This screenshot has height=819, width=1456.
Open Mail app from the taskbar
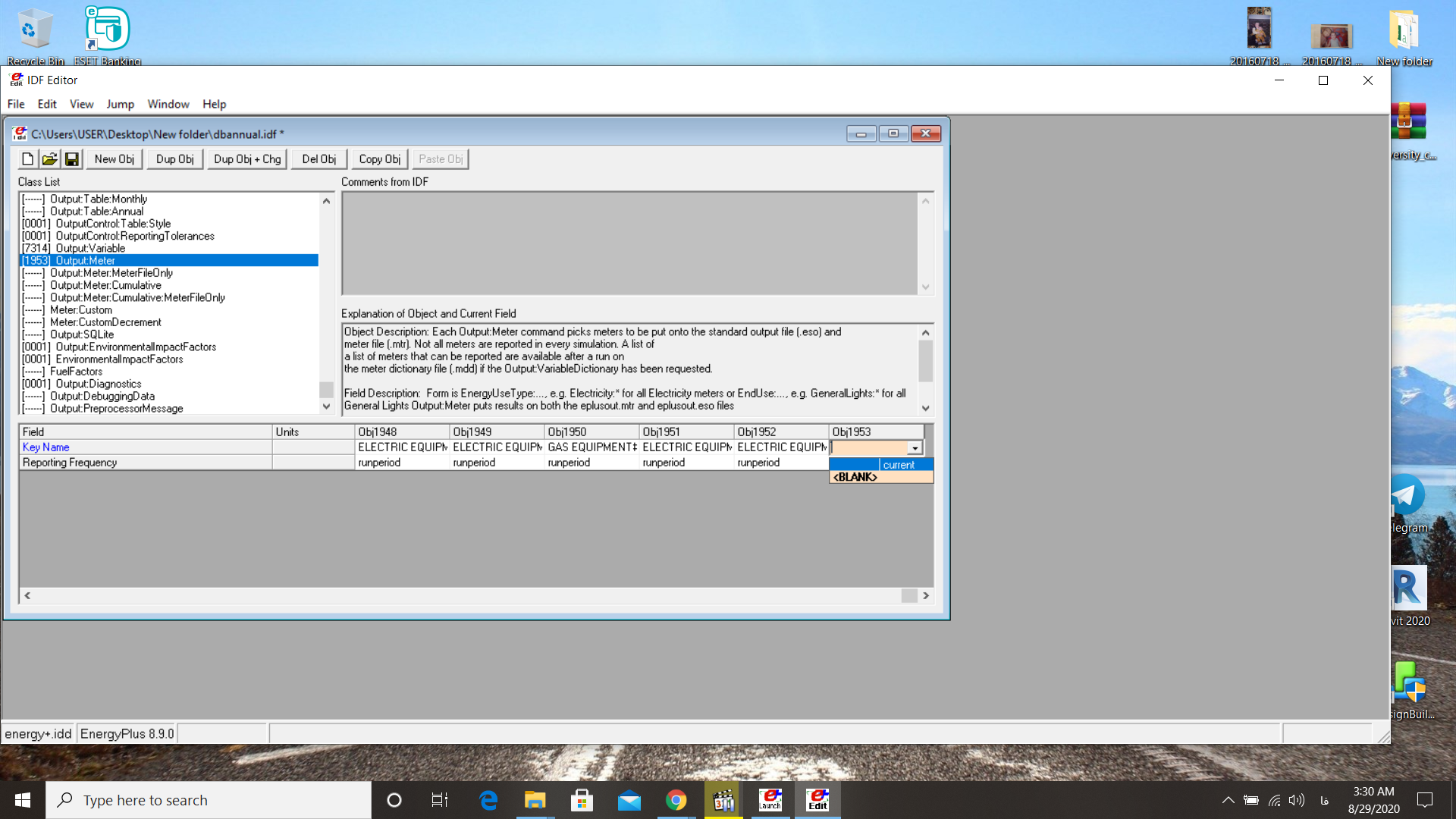tap(629, 800)
